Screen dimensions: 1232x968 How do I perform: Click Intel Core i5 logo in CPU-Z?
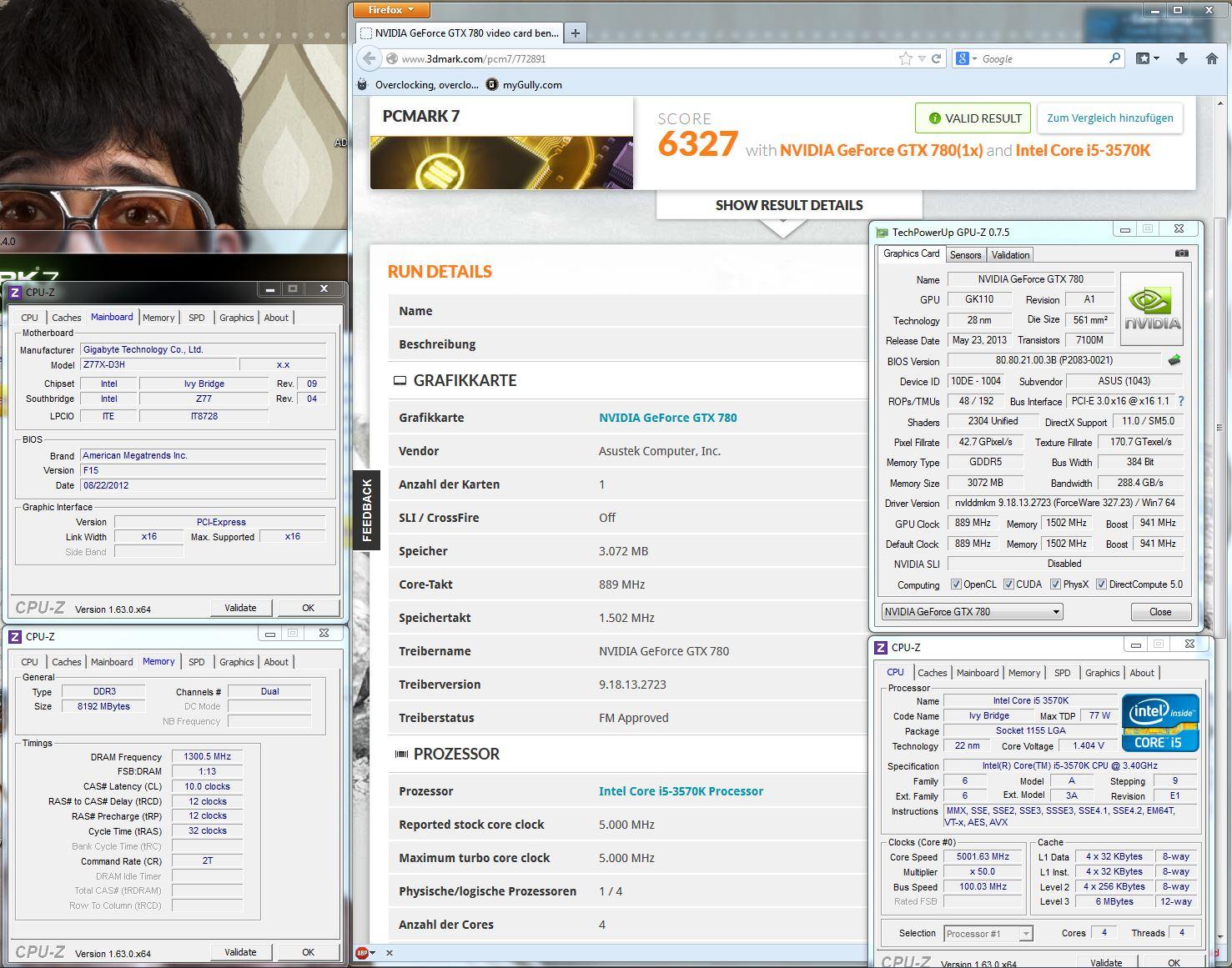pos(1159,723)
